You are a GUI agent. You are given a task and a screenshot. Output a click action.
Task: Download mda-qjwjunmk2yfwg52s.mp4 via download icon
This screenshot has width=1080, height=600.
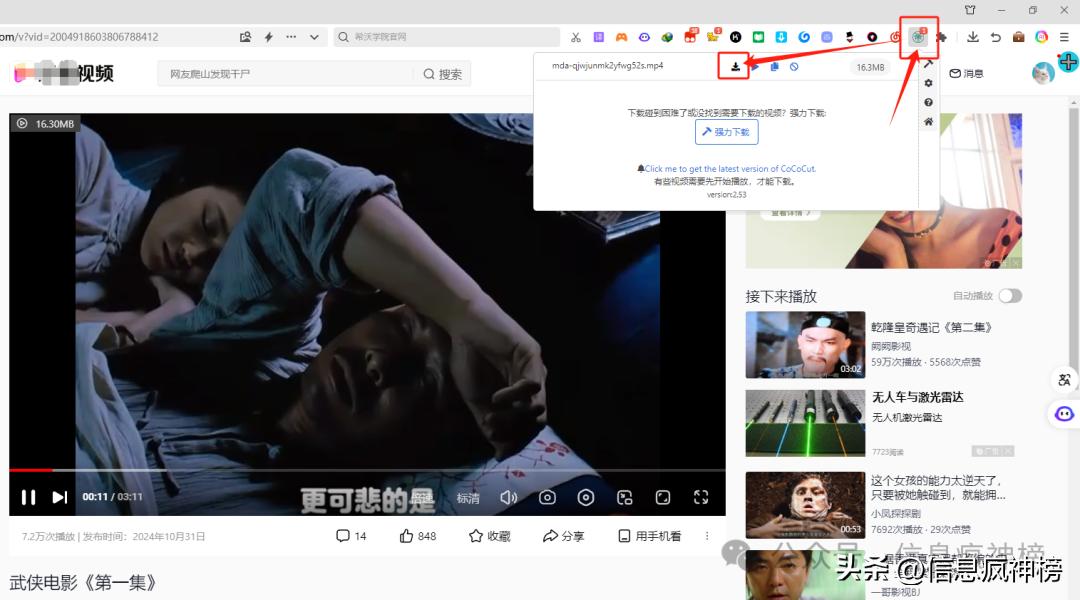tap(735, 67)
